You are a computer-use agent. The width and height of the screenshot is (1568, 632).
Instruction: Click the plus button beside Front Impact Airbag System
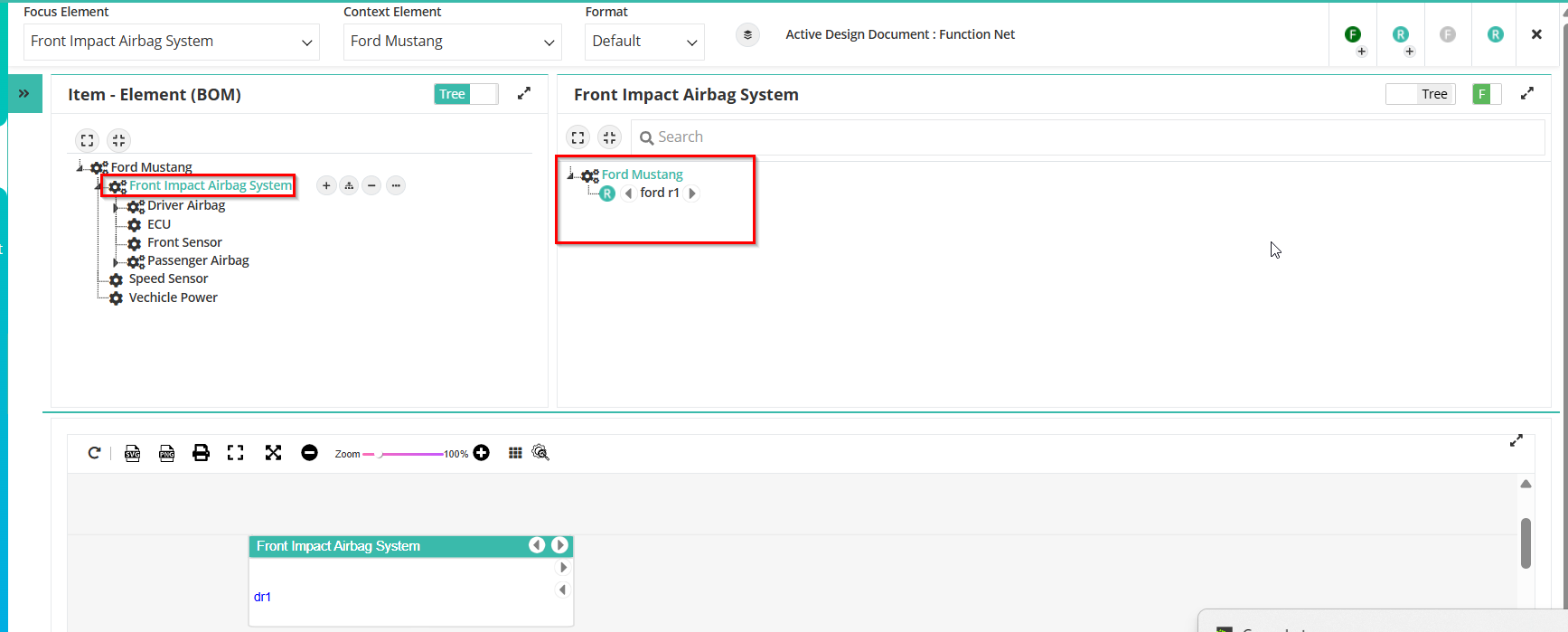326,185
